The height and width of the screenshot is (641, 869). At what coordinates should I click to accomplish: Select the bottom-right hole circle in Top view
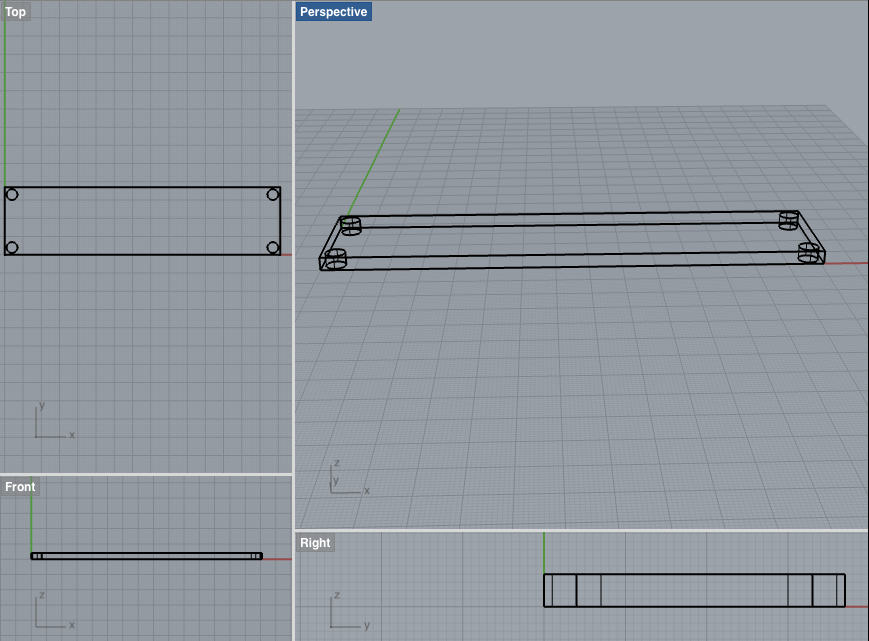click(x=273, y=247)
